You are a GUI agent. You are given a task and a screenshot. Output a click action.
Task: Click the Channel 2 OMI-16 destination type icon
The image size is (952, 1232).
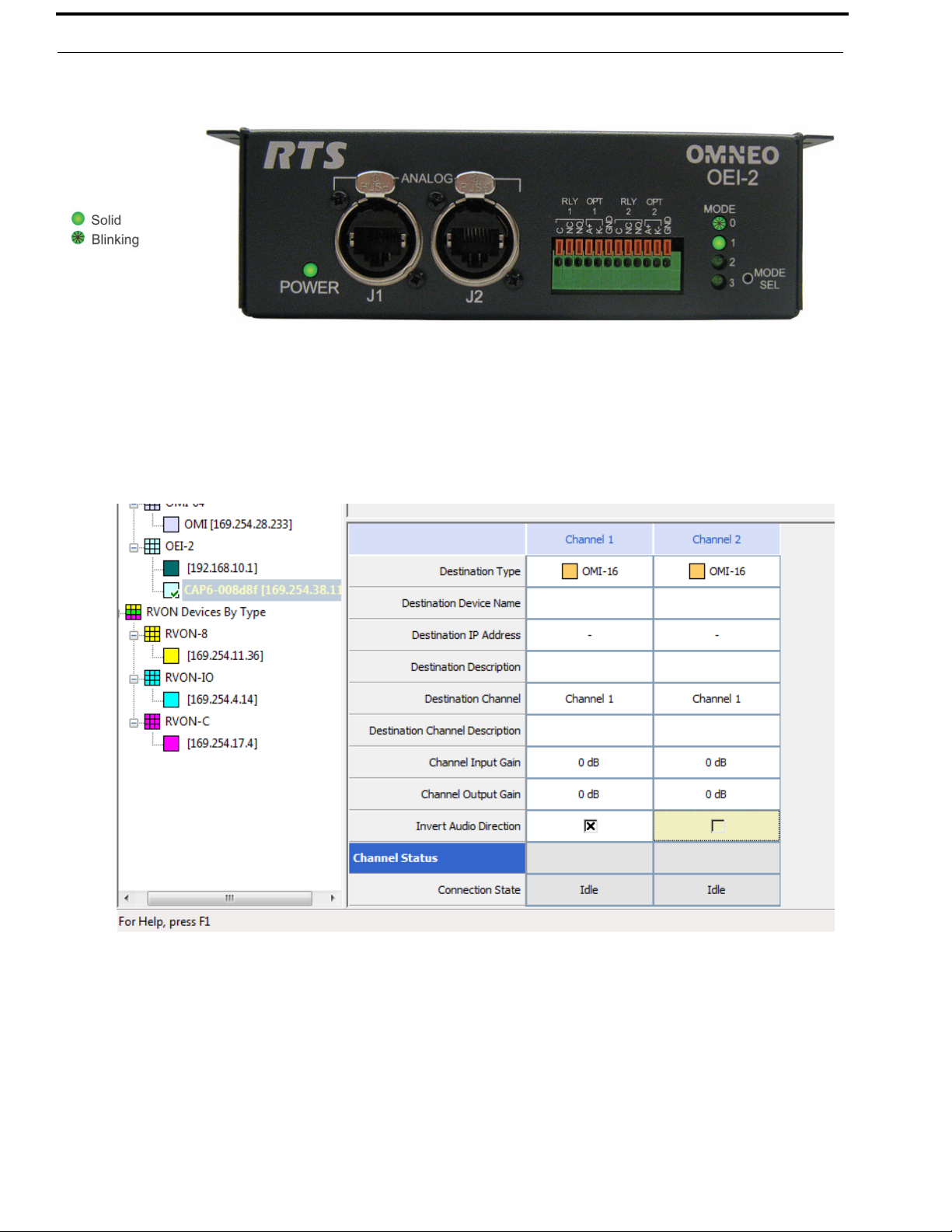[697, 571]
